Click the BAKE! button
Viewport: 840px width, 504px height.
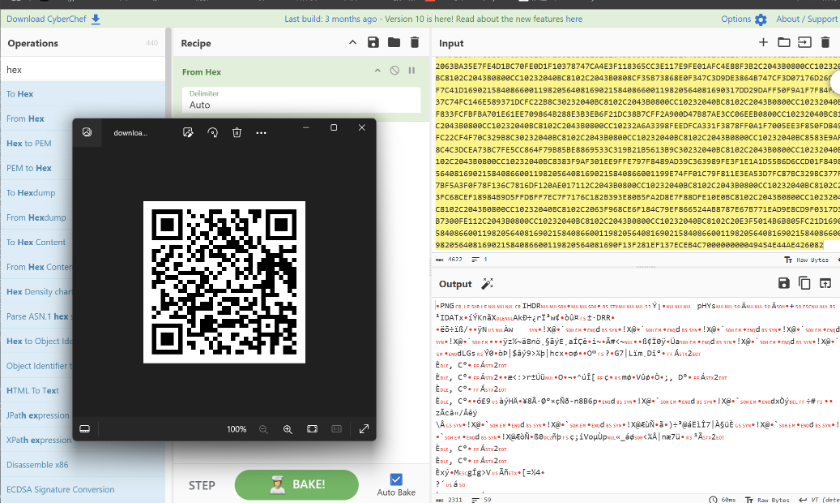click(x=296, y=485)
